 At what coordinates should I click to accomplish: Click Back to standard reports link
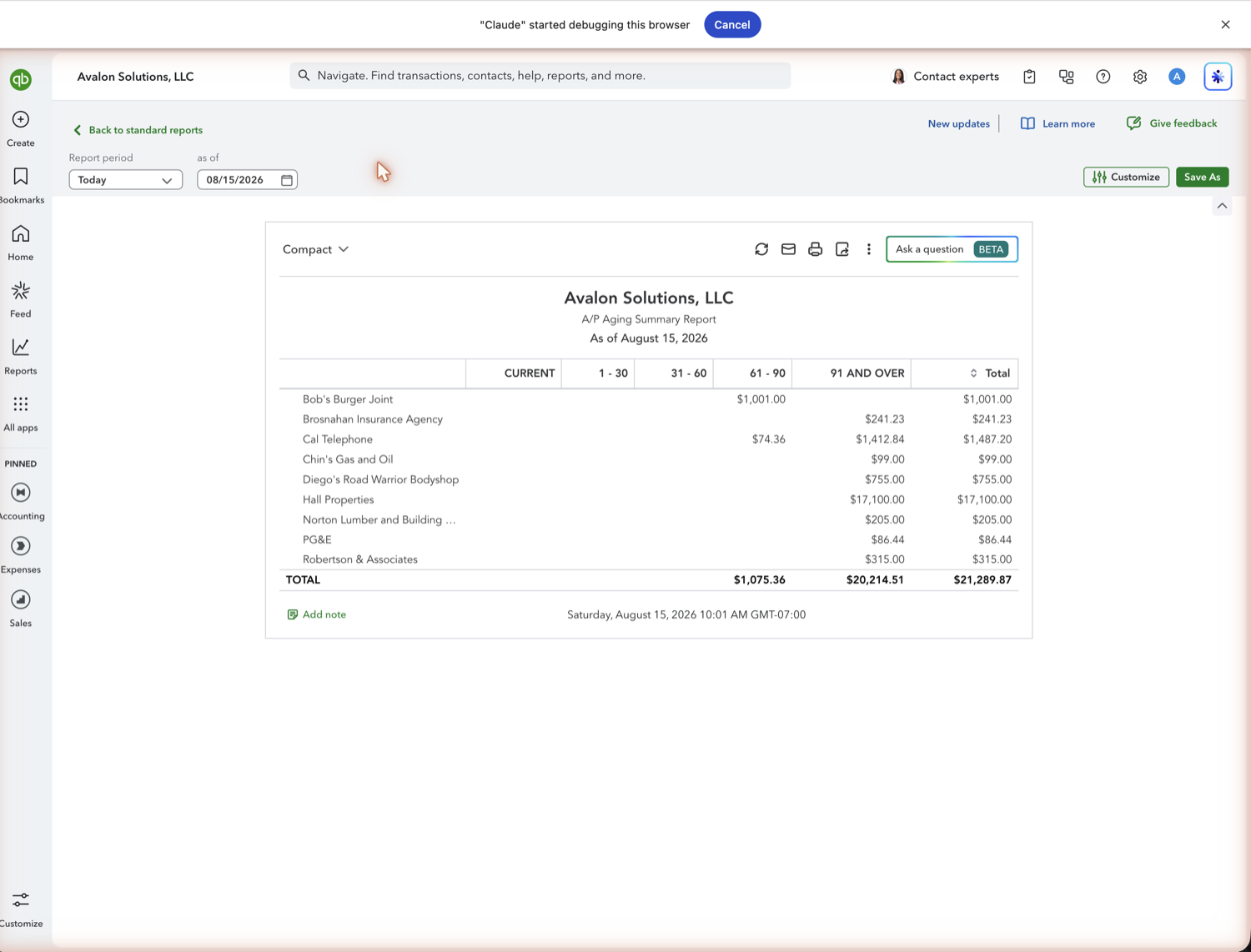pyautogui.click(x=138, y=130)
